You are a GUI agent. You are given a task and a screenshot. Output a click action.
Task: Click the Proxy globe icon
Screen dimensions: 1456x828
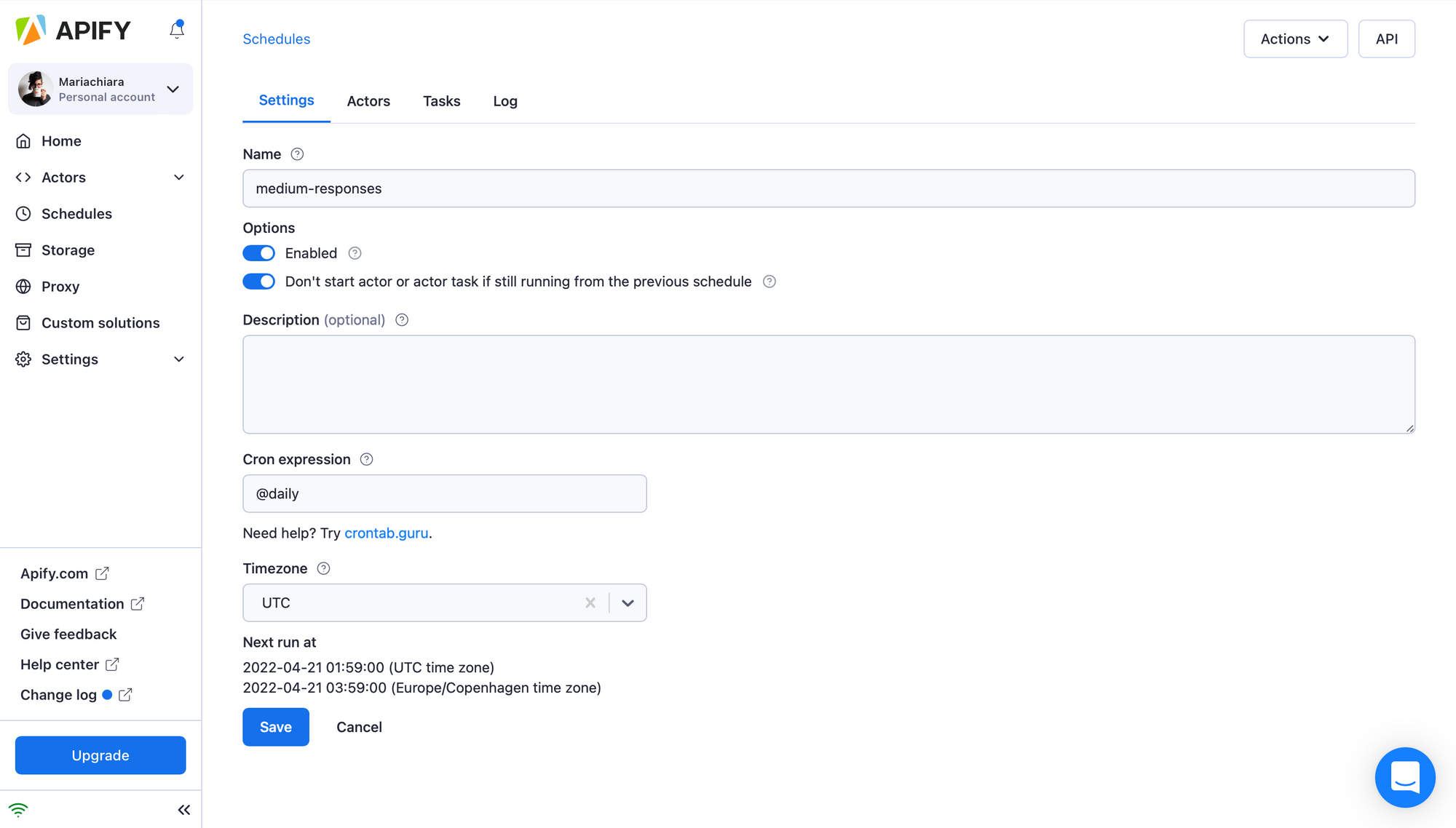pyautogui.click(x=23, y=287)
